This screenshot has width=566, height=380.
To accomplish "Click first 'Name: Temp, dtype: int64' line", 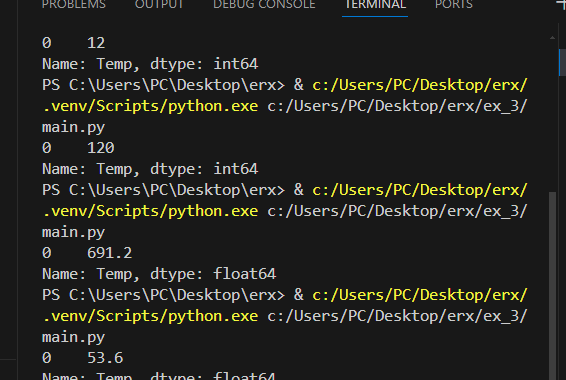I will 150,64.
